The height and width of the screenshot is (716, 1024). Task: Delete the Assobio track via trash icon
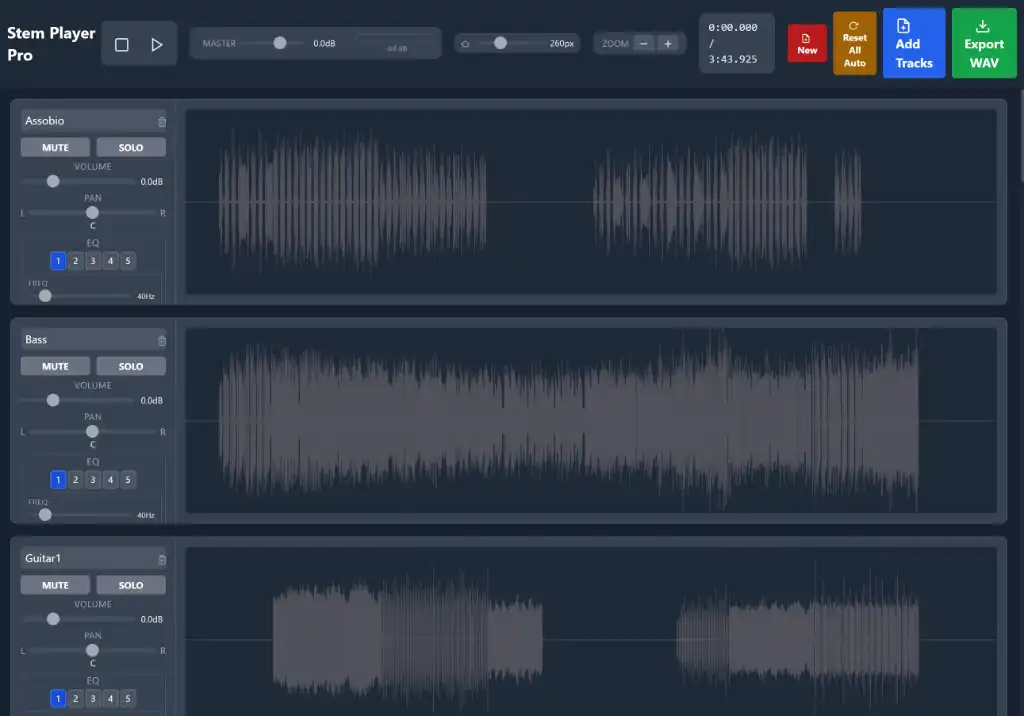162,122
